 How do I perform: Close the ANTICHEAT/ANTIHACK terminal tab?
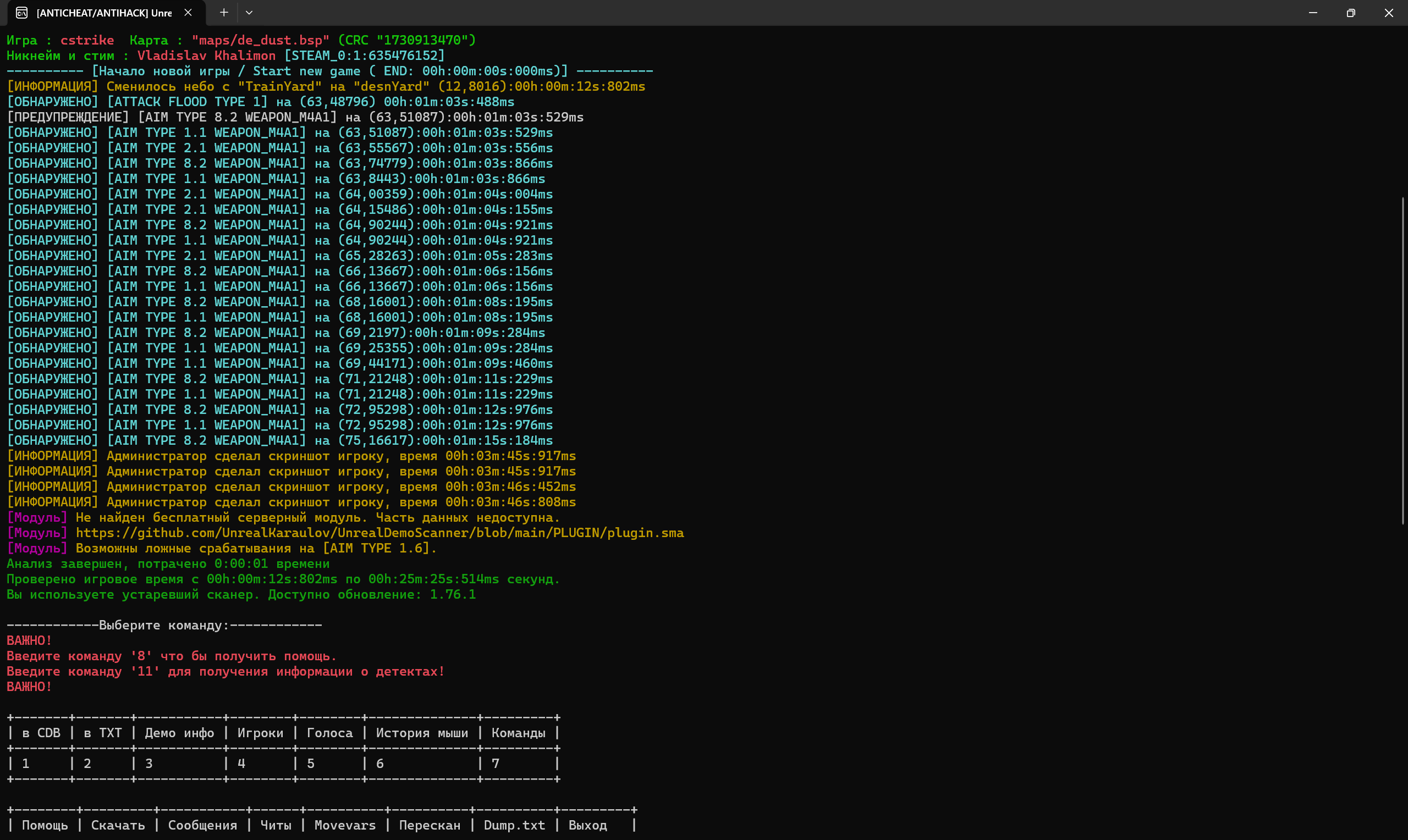tap(188, 13)
